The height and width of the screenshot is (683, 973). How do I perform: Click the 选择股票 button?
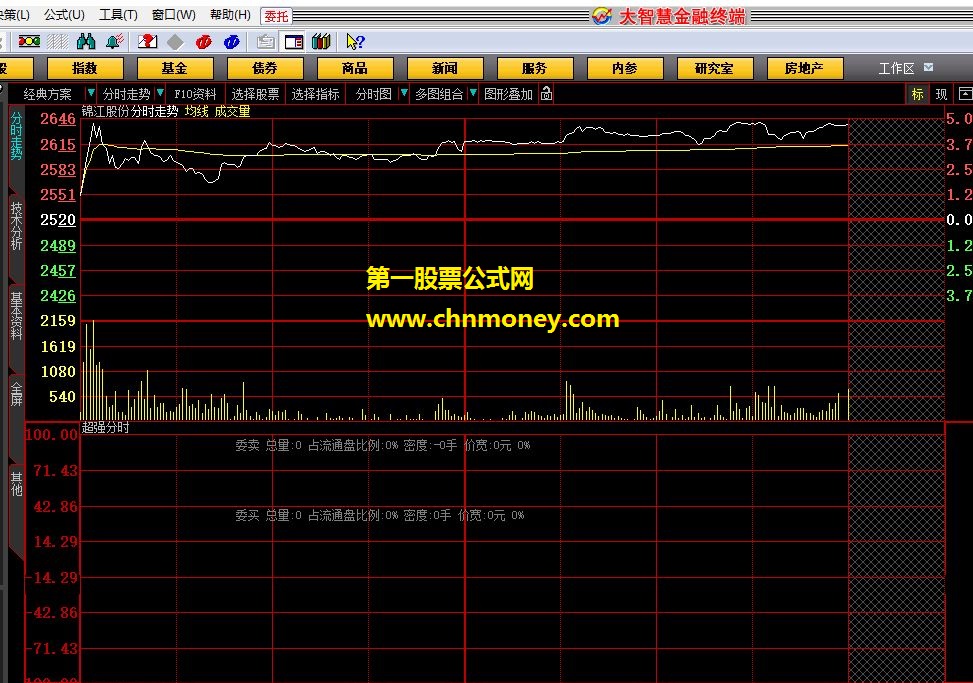[255, 94]
